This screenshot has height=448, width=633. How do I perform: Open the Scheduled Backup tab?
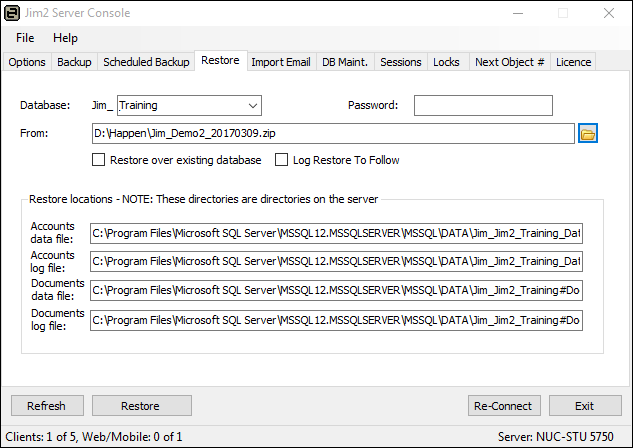[146, 62]
